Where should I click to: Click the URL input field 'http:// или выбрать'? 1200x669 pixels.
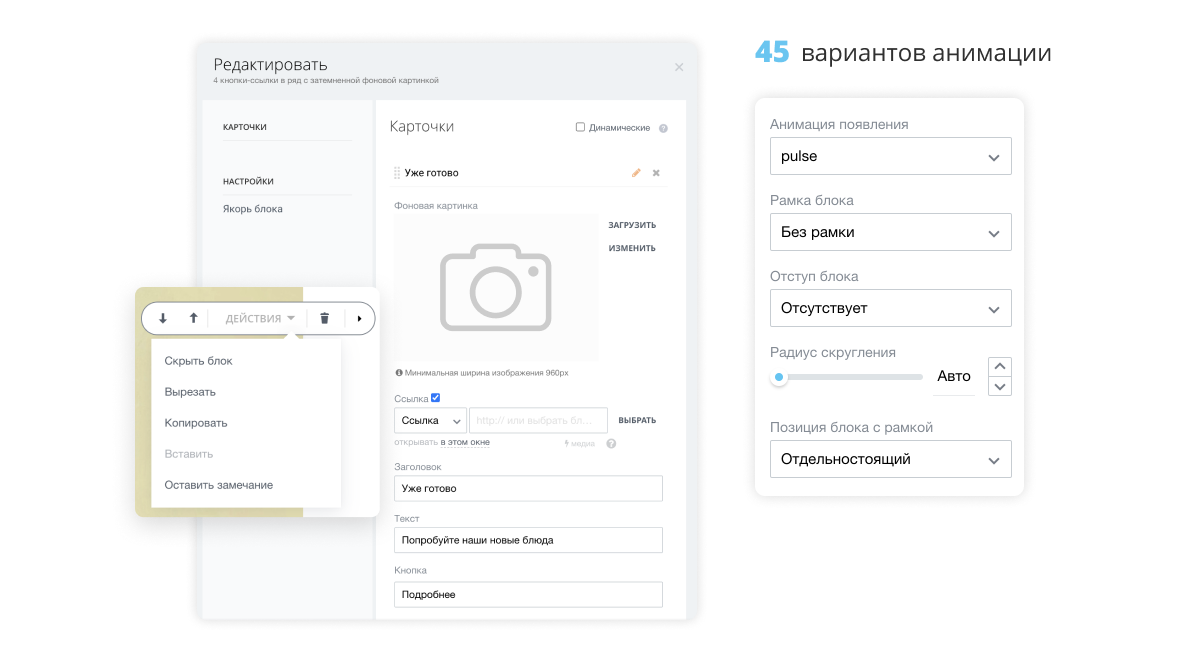[538, 419]
